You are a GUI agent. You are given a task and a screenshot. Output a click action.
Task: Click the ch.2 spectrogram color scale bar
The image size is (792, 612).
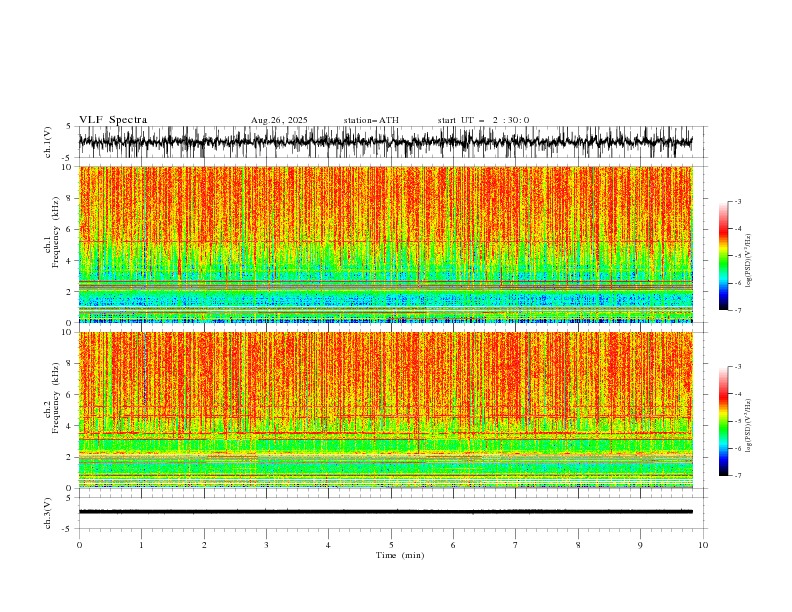(x=724, y=421)
